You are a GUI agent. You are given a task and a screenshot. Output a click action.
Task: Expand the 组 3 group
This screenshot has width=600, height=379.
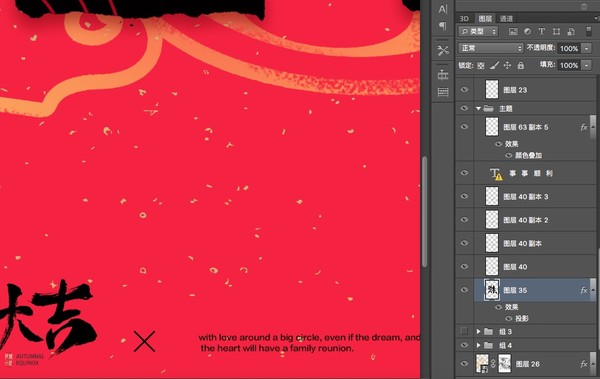[x=478, y=332]
